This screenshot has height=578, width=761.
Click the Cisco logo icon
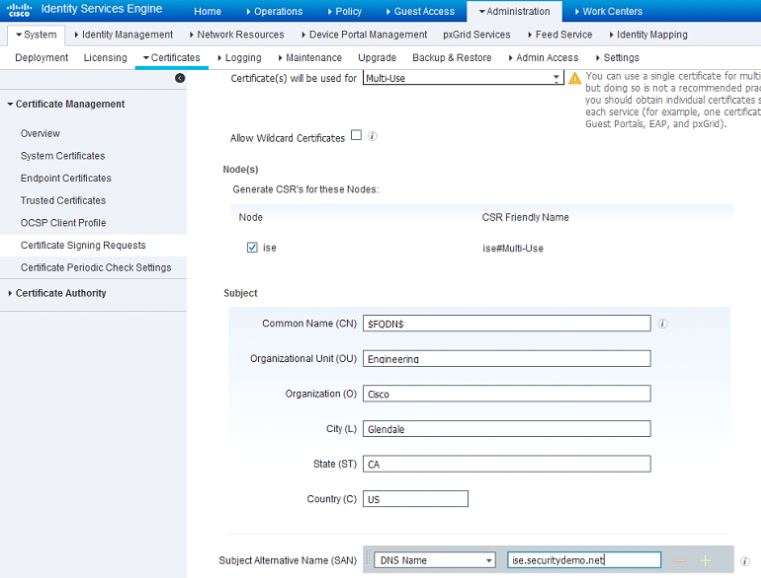point(19,10)
